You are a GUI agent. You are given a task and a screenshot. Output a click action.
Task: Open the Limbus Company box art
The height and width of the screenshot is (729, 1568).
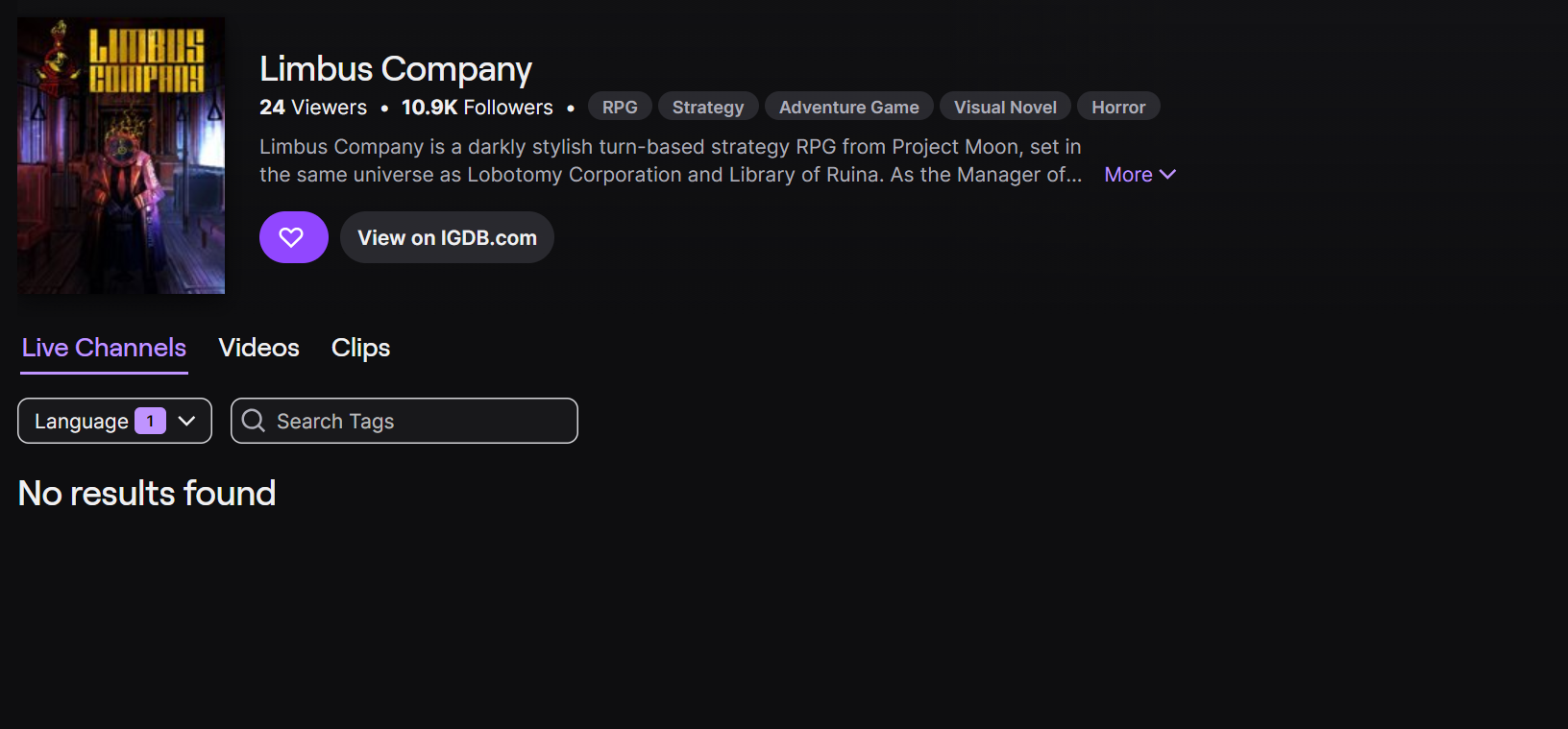pos(121,156)
